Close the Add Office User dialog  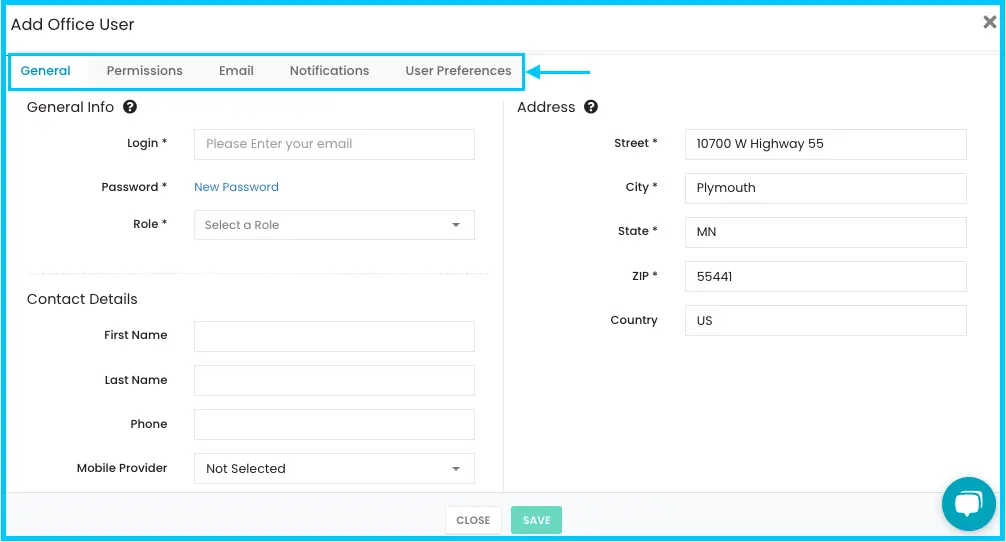(989, 22)
